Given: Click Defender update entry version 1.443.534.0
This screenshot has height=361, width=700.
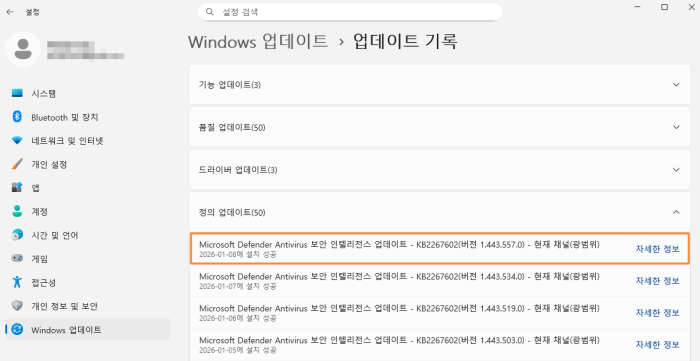Looking at the screenshot, I should tap(440, 281).
